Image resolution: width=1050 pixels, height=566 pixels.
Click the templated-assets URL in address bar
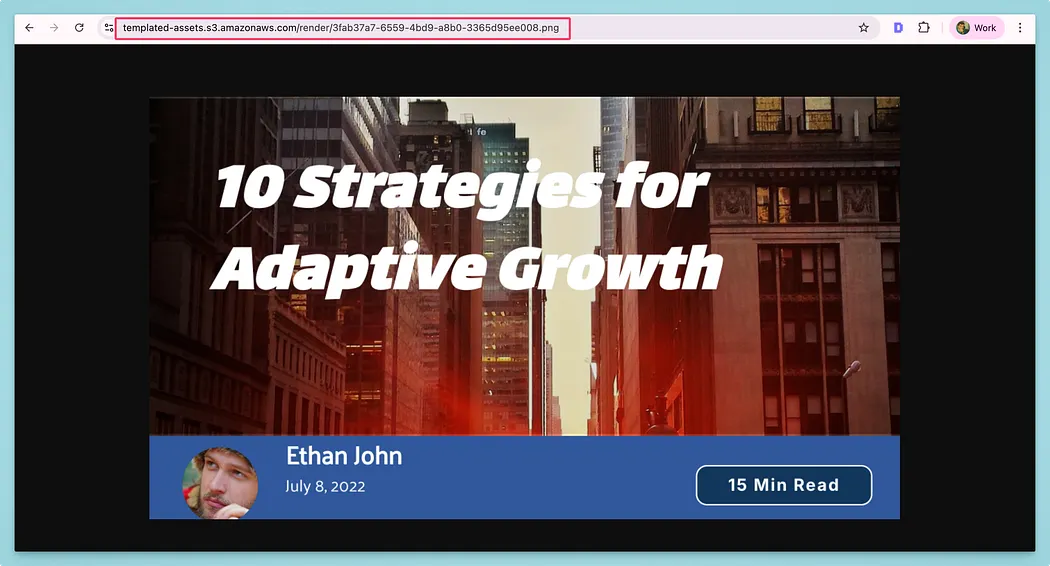(x=341, y=28)
